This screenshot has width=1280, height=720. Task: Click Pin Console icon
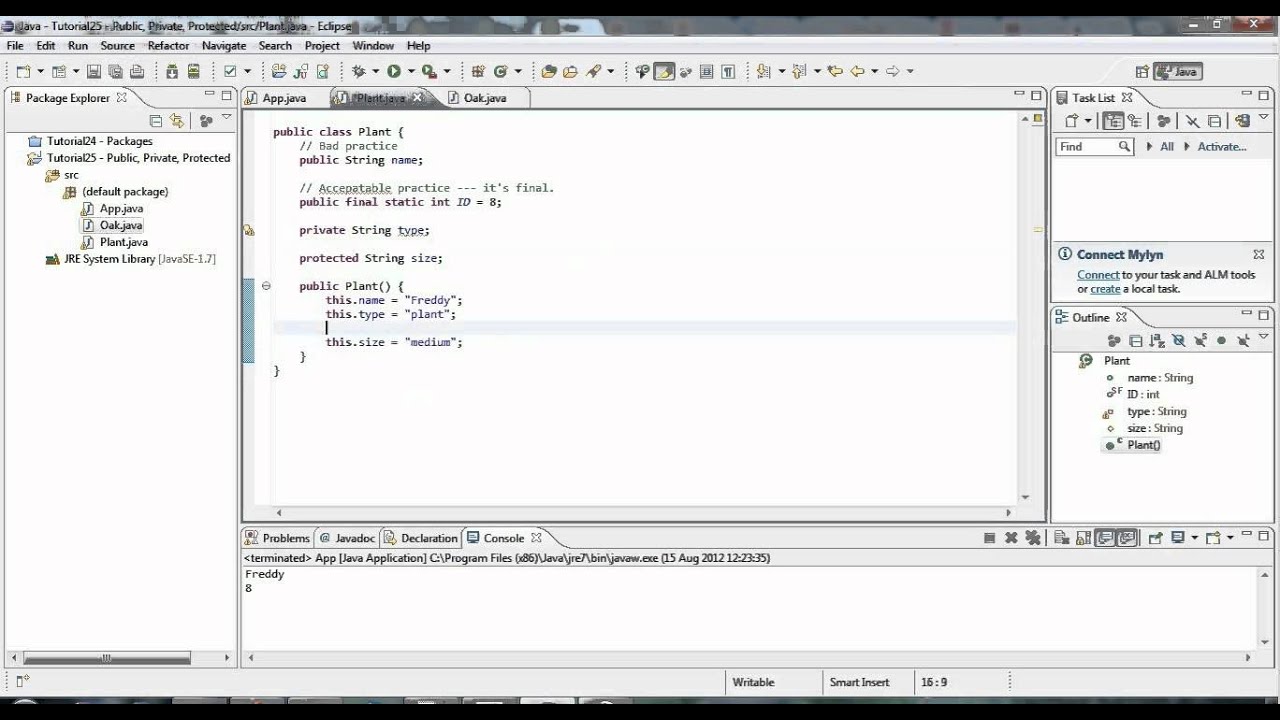coord(1155,538)
